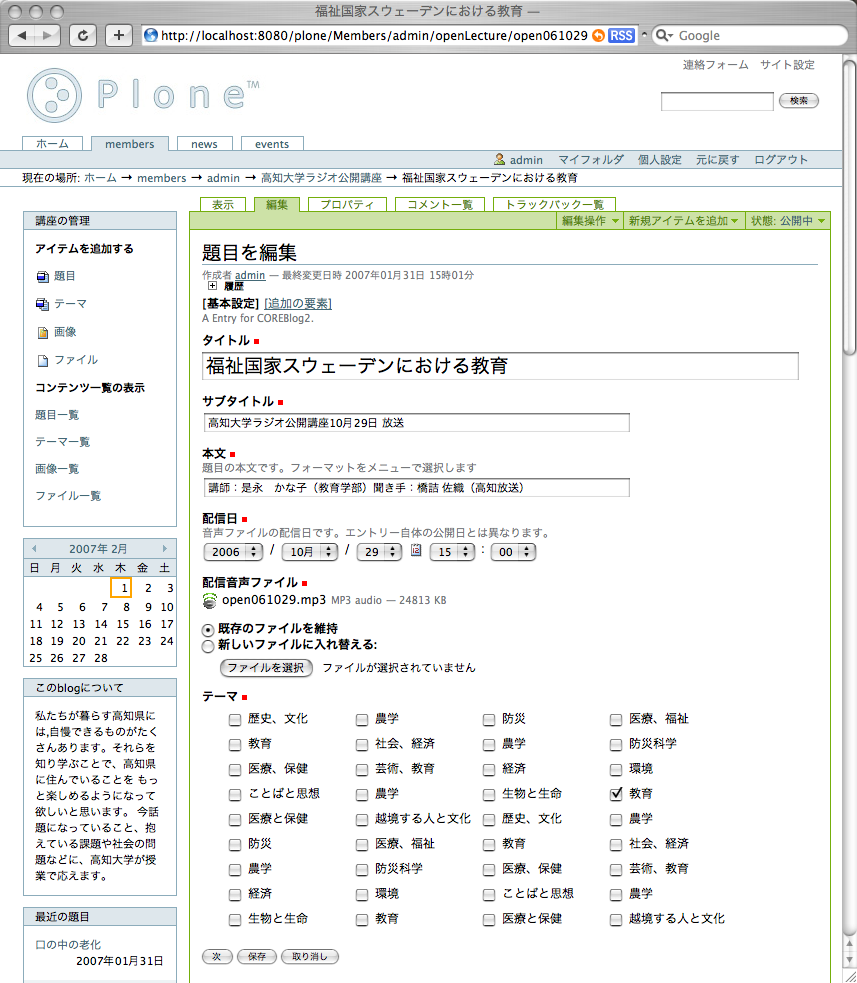Open the month 10月 dropdown

[x=310, y=552]
